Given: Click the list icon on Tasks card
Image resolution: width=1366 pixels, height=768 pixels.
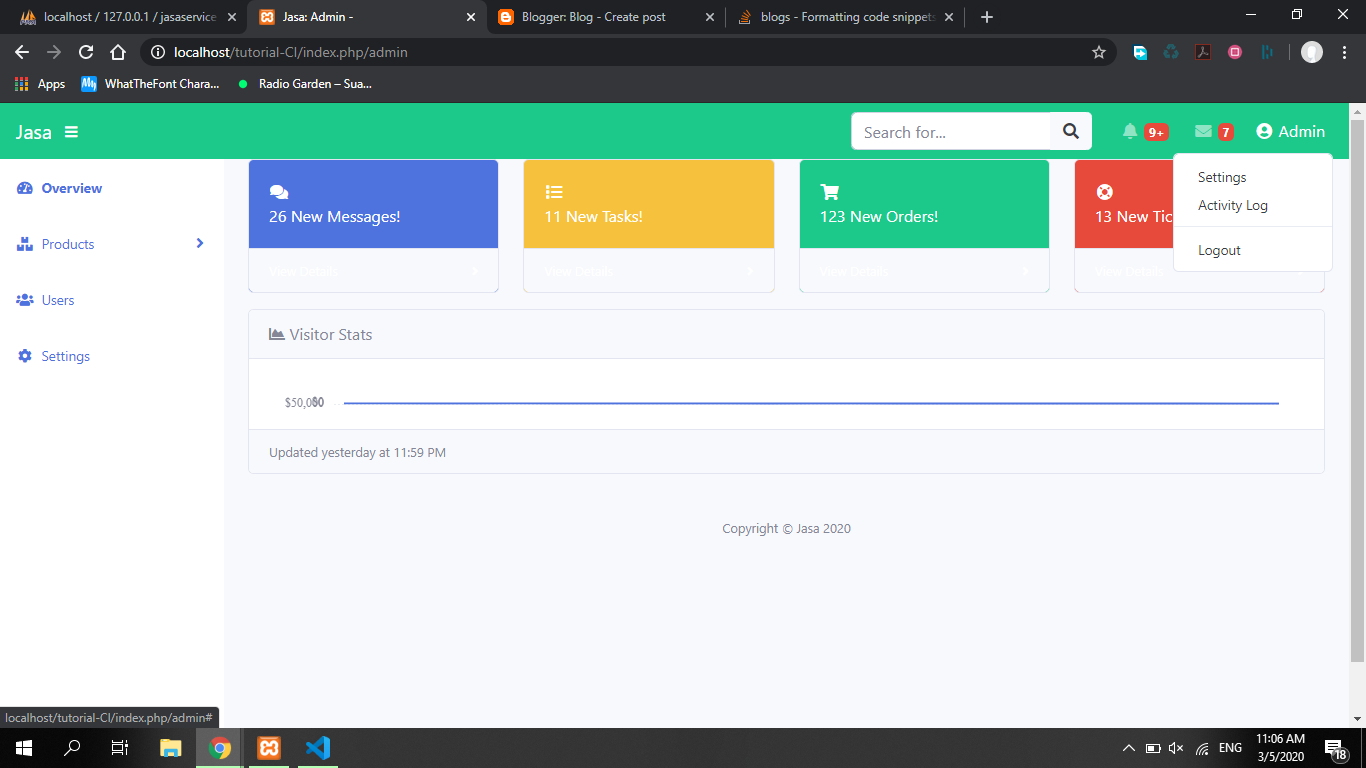Looking at the screenshot, I should 554,192.
